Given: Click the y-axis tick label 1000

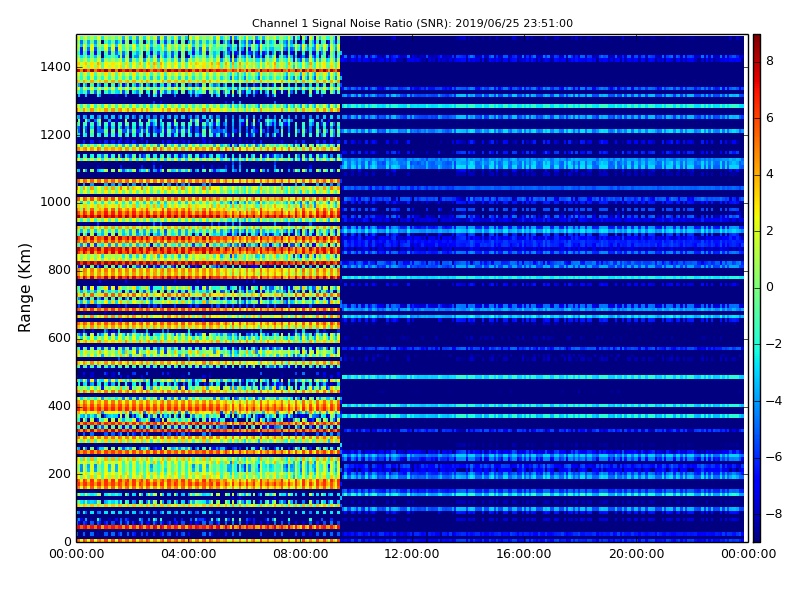Looking at the screenshot, I should 56,202.
